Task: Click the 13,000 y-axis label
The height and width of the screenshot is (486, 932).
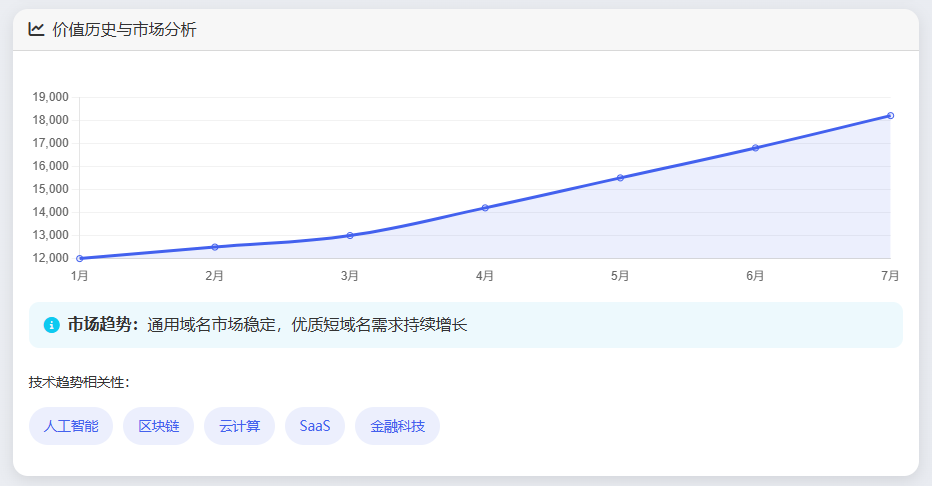Action: 51,235
